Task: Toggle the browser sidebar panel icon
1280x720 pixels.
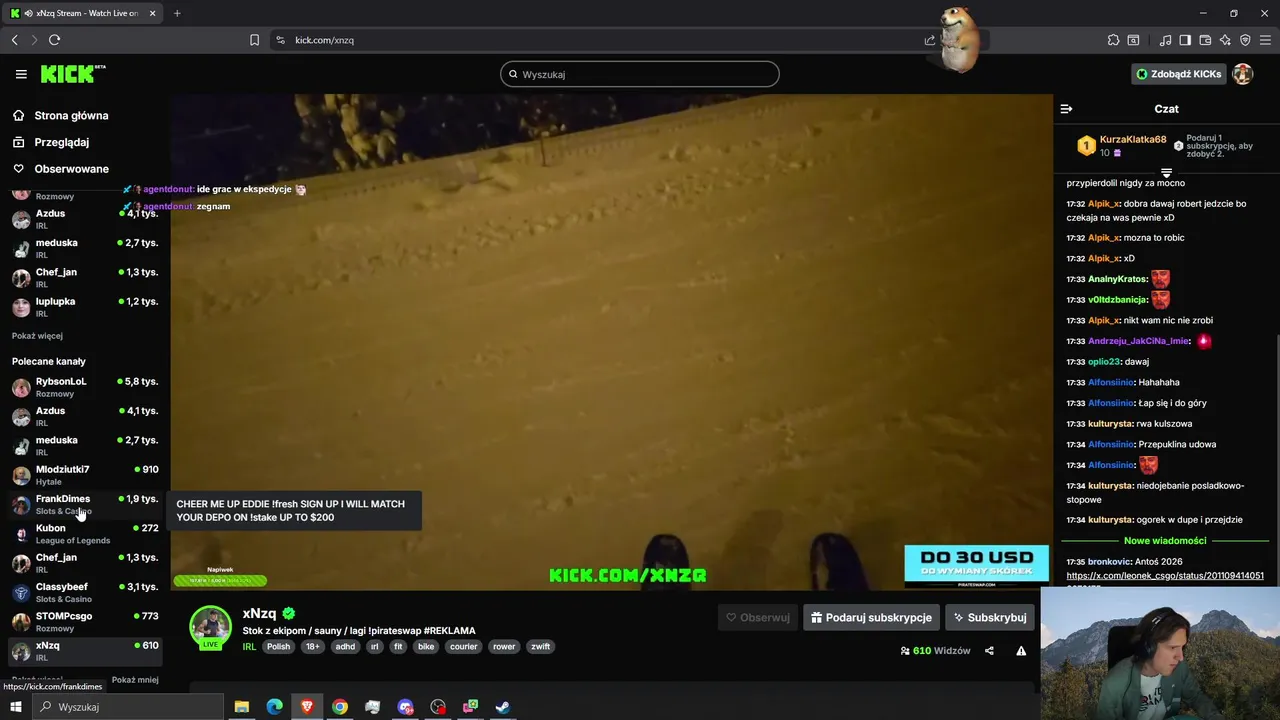Action: click(x=1185, y=40)
